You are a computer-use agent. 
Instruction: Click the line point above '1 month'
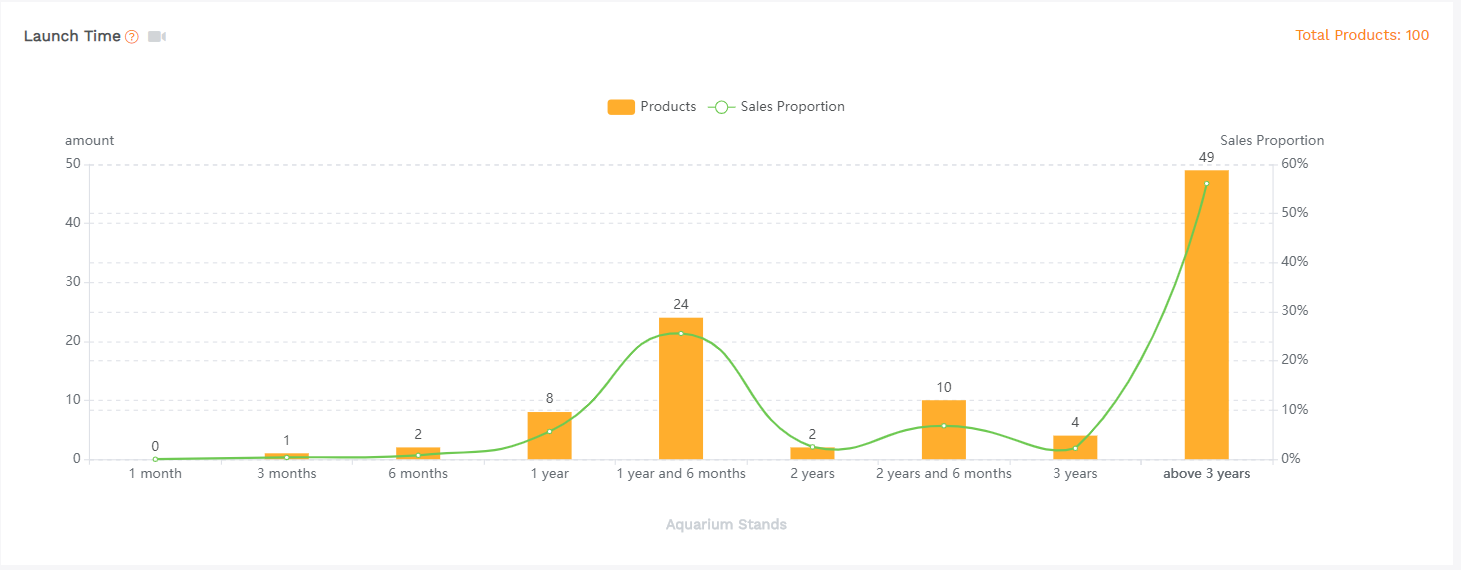tap(155, 459)
